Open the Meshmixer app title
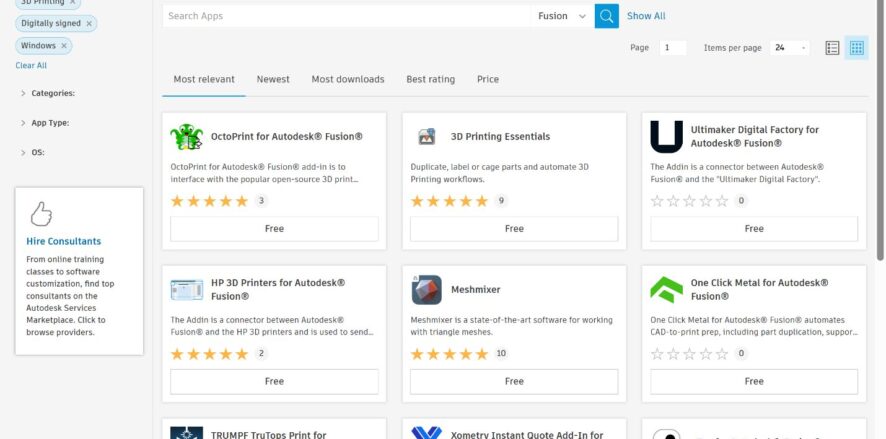 pos(475,290)
